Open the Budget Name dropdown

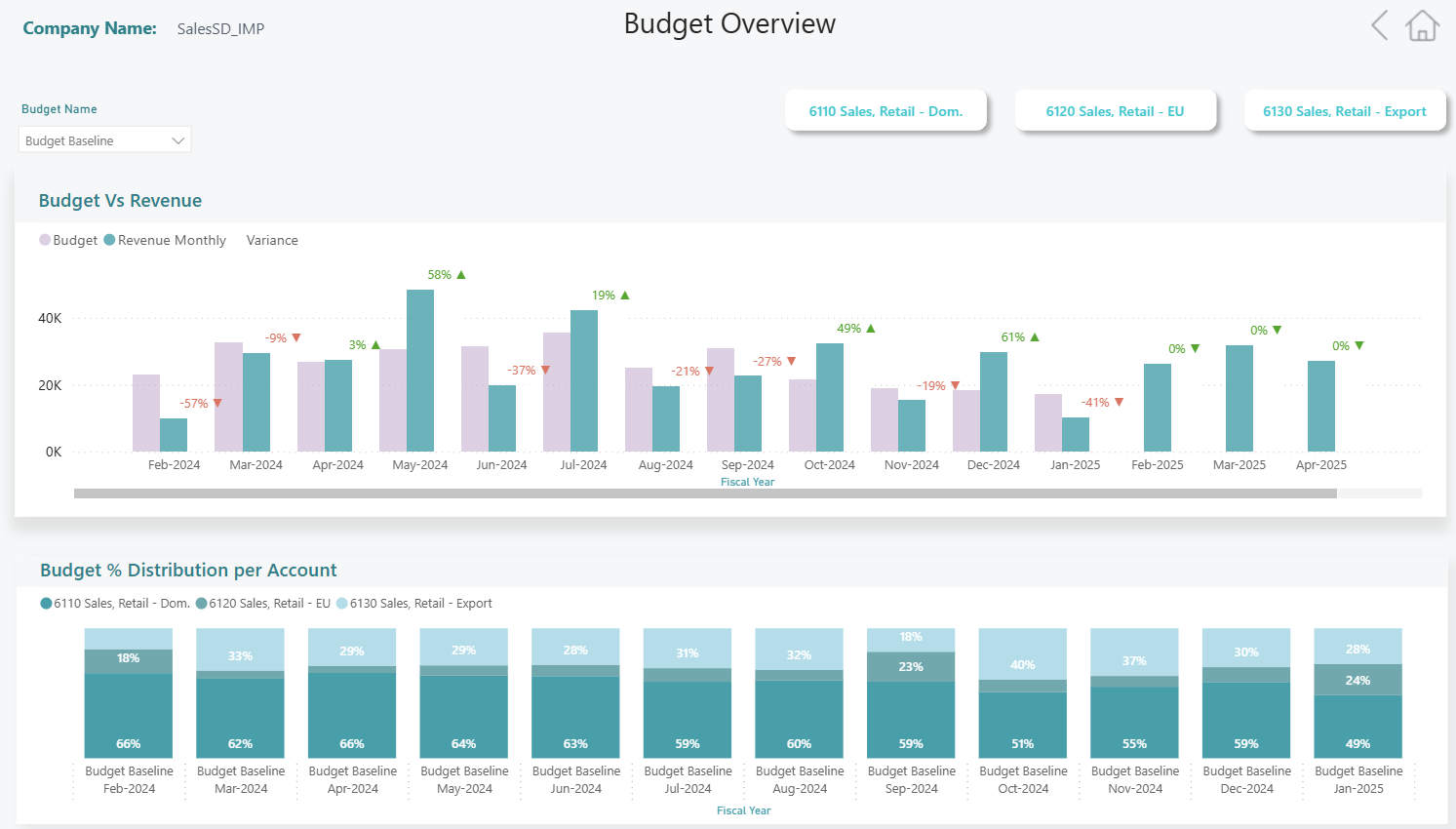[104, 140]
